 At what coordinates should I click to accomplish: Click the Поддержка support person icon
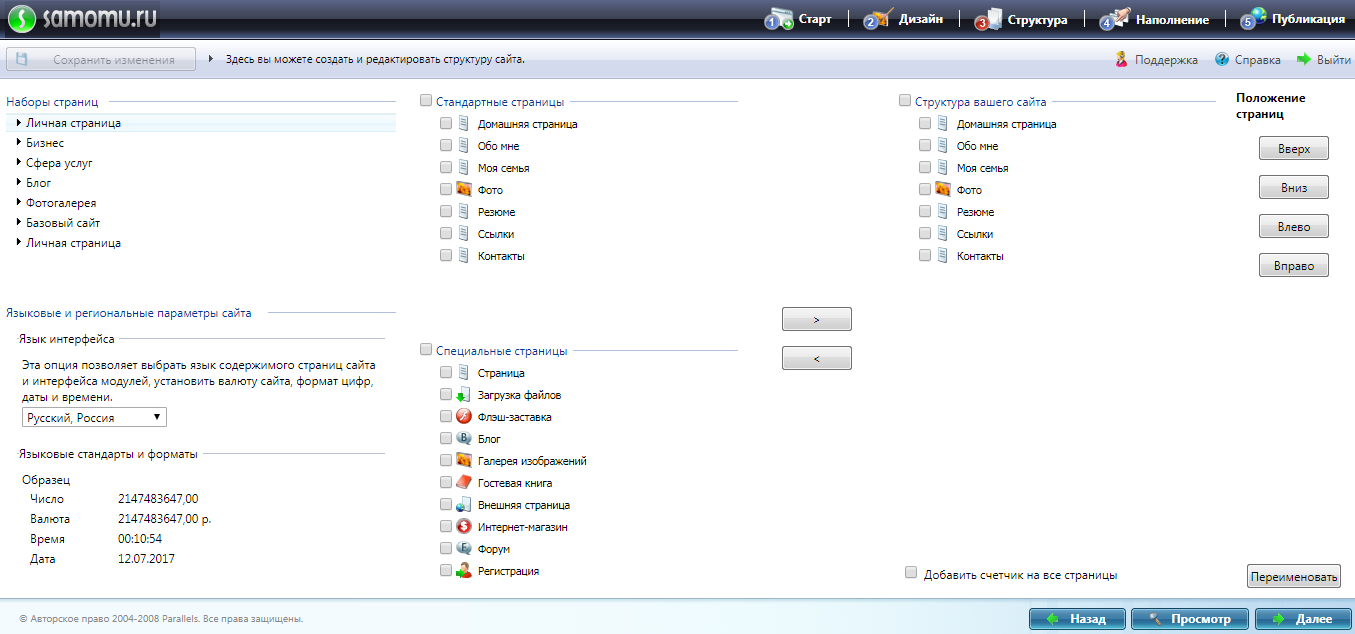tap(1122, 59)
